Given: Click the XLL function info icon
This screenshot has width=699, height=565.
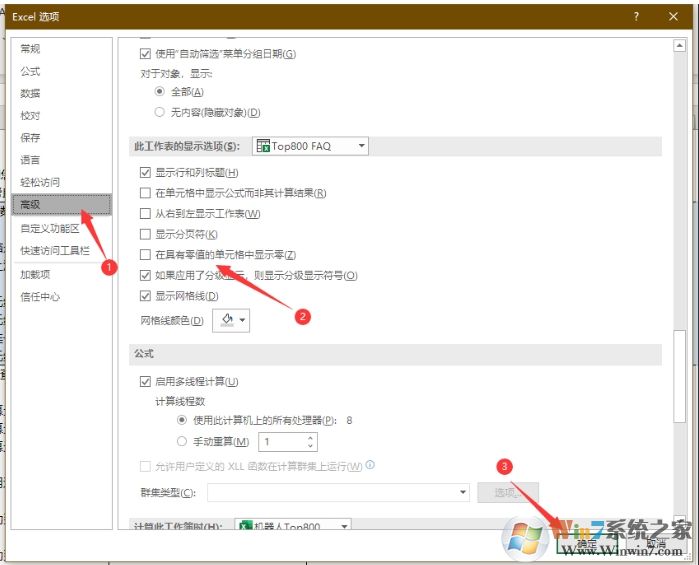Looking at the screenshot, I should [x=370, y=465].
